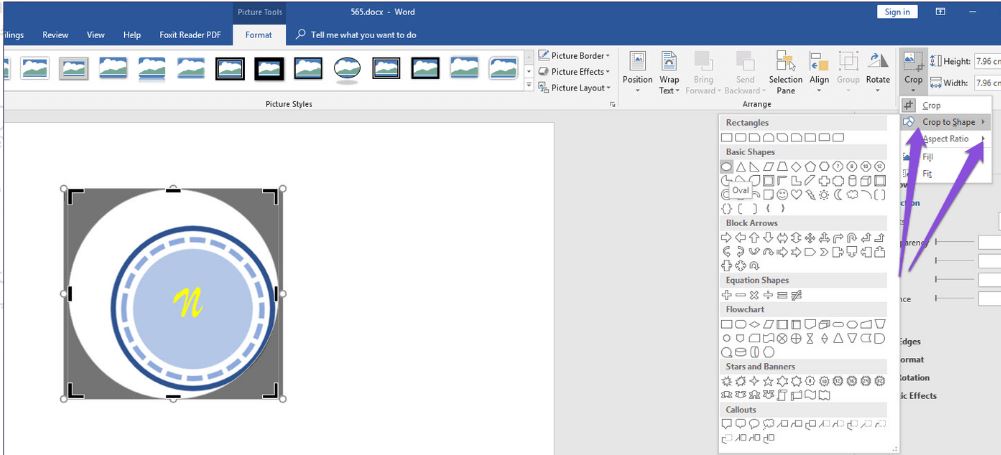The height and width of the screenshot is (455, 1001).
Task: Expand the Aspect Ratio submenu
Action: (x=945, y=139)
